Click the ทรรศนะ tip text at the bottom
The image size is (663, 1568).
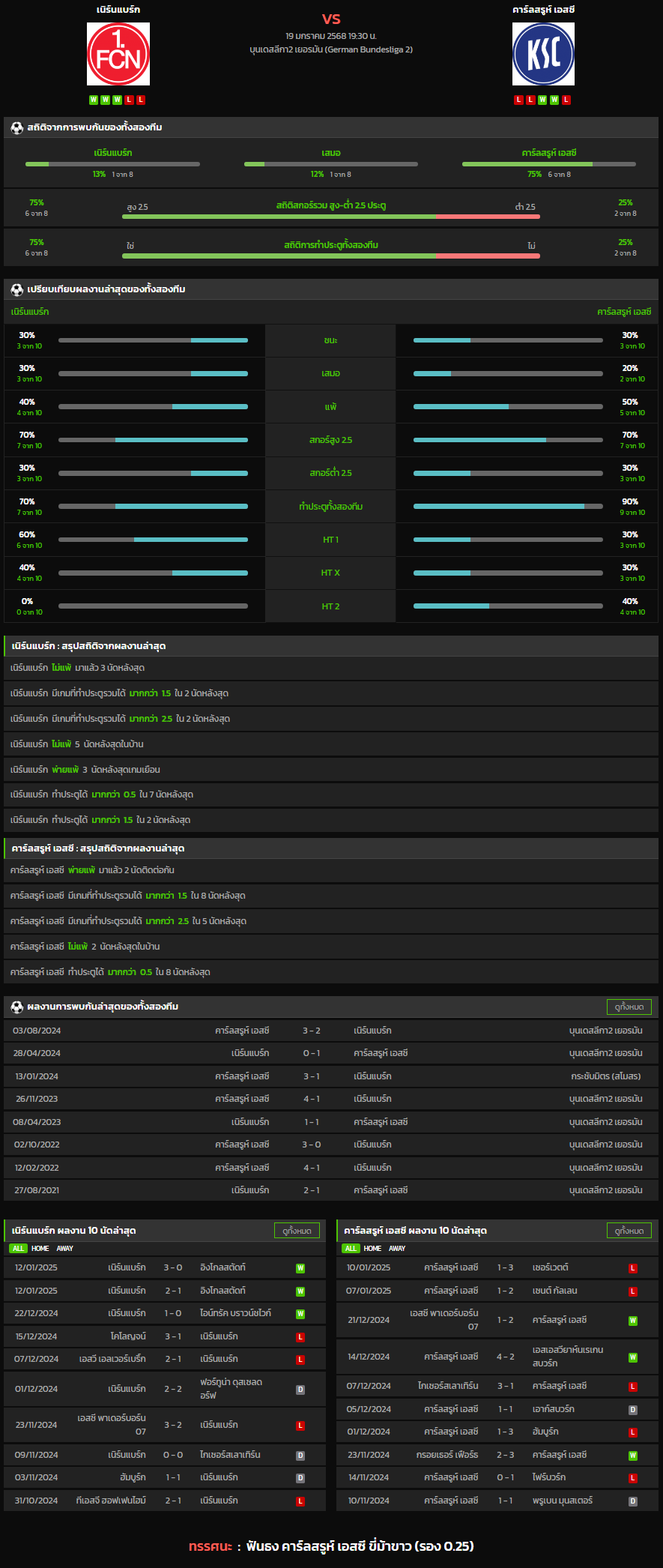click(x=331, y=1546)
